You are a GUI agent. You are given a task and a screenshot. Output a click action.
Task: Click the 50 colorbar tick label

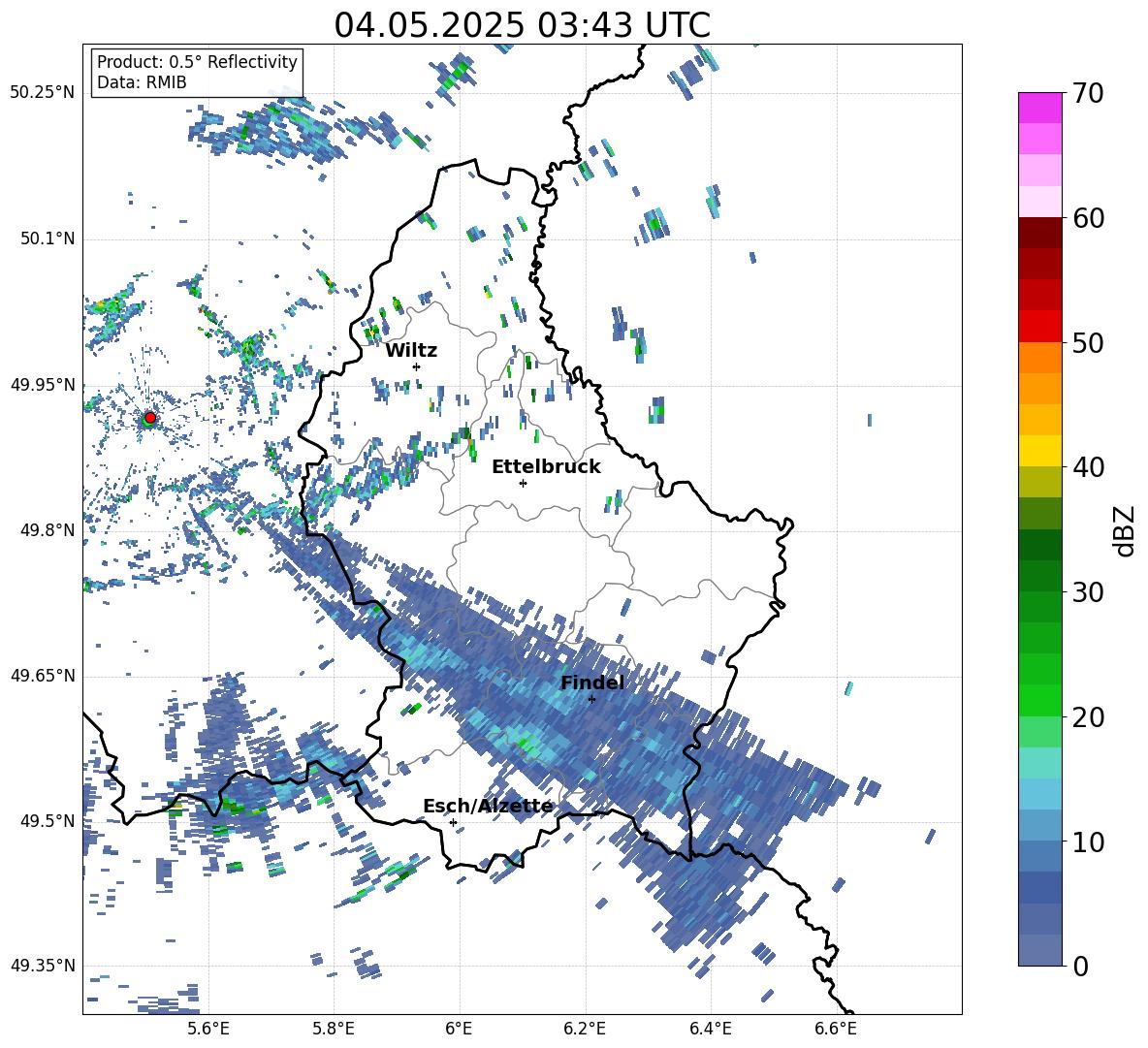1088,342
